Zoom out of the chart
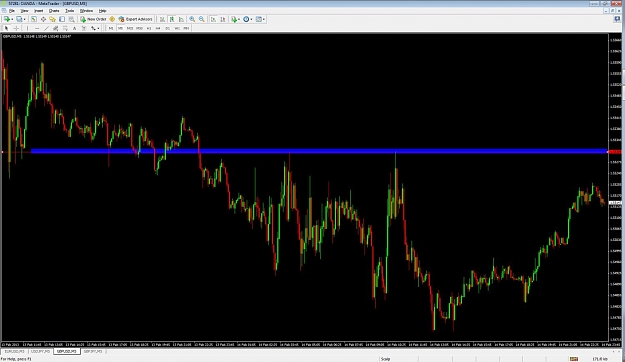This screenshot has width=625, height=362. pos(202,19)
